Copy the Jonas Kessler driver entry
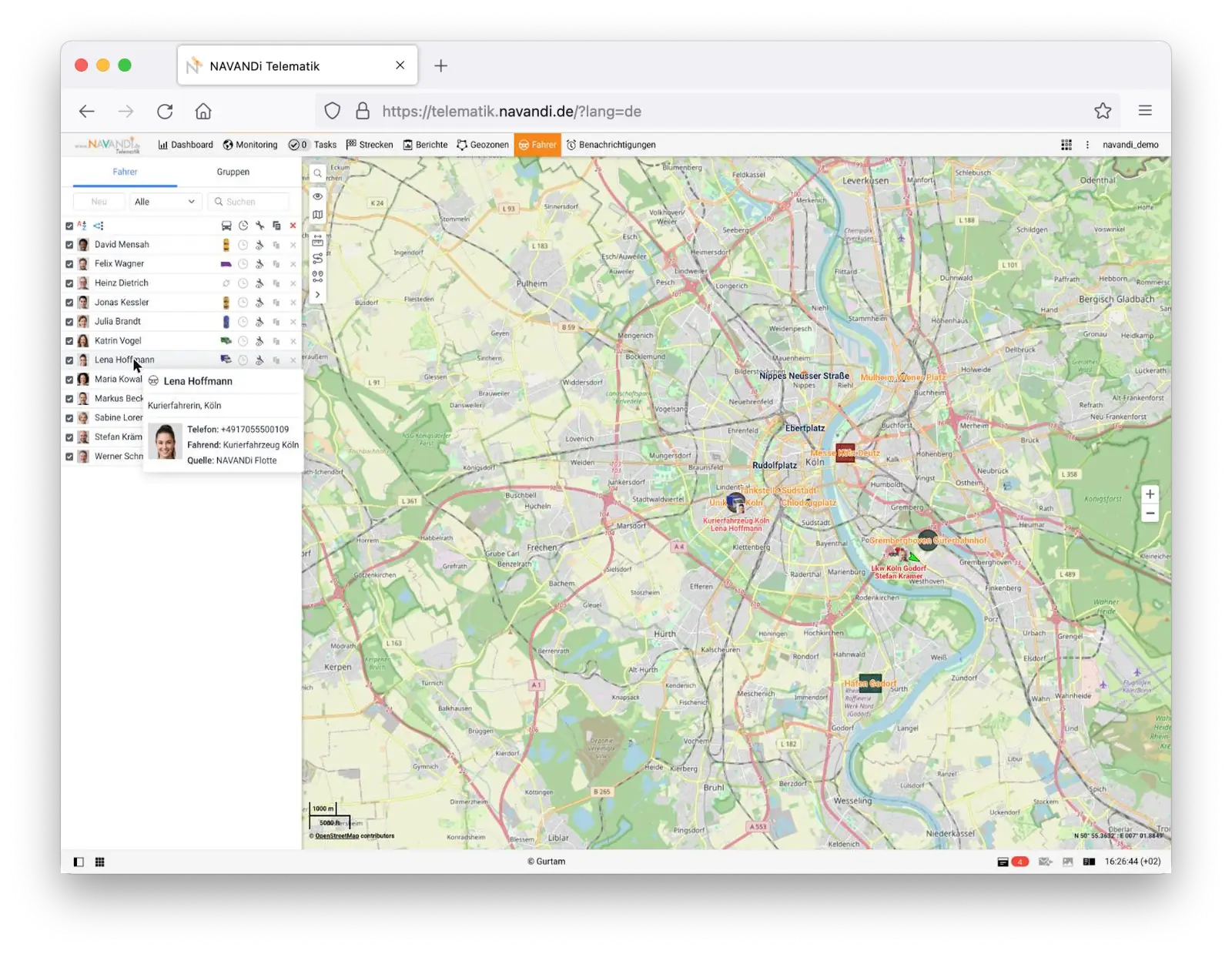Image resolution: width=1232 pixels, height=954 pixels. point(276,303)
